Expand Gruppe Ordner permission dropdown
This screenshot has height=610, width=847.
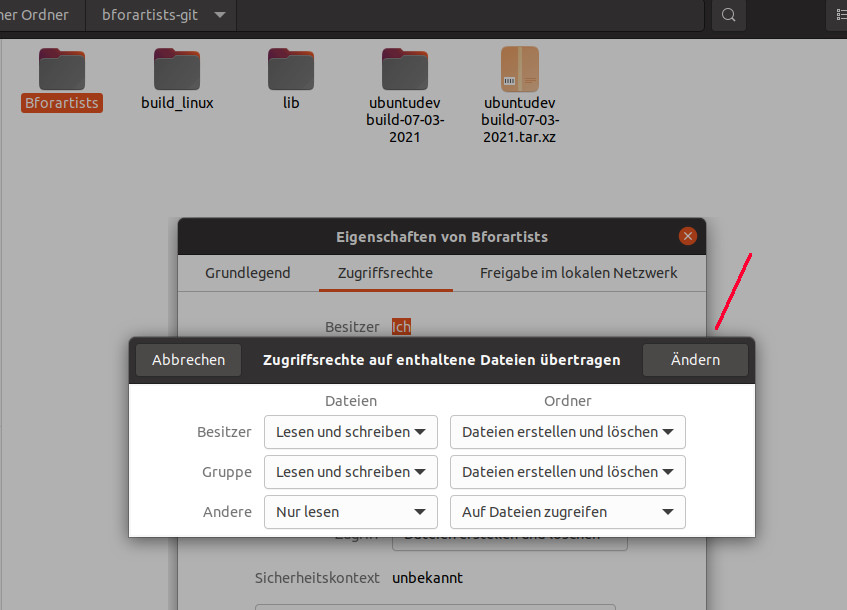click(567, 472)
